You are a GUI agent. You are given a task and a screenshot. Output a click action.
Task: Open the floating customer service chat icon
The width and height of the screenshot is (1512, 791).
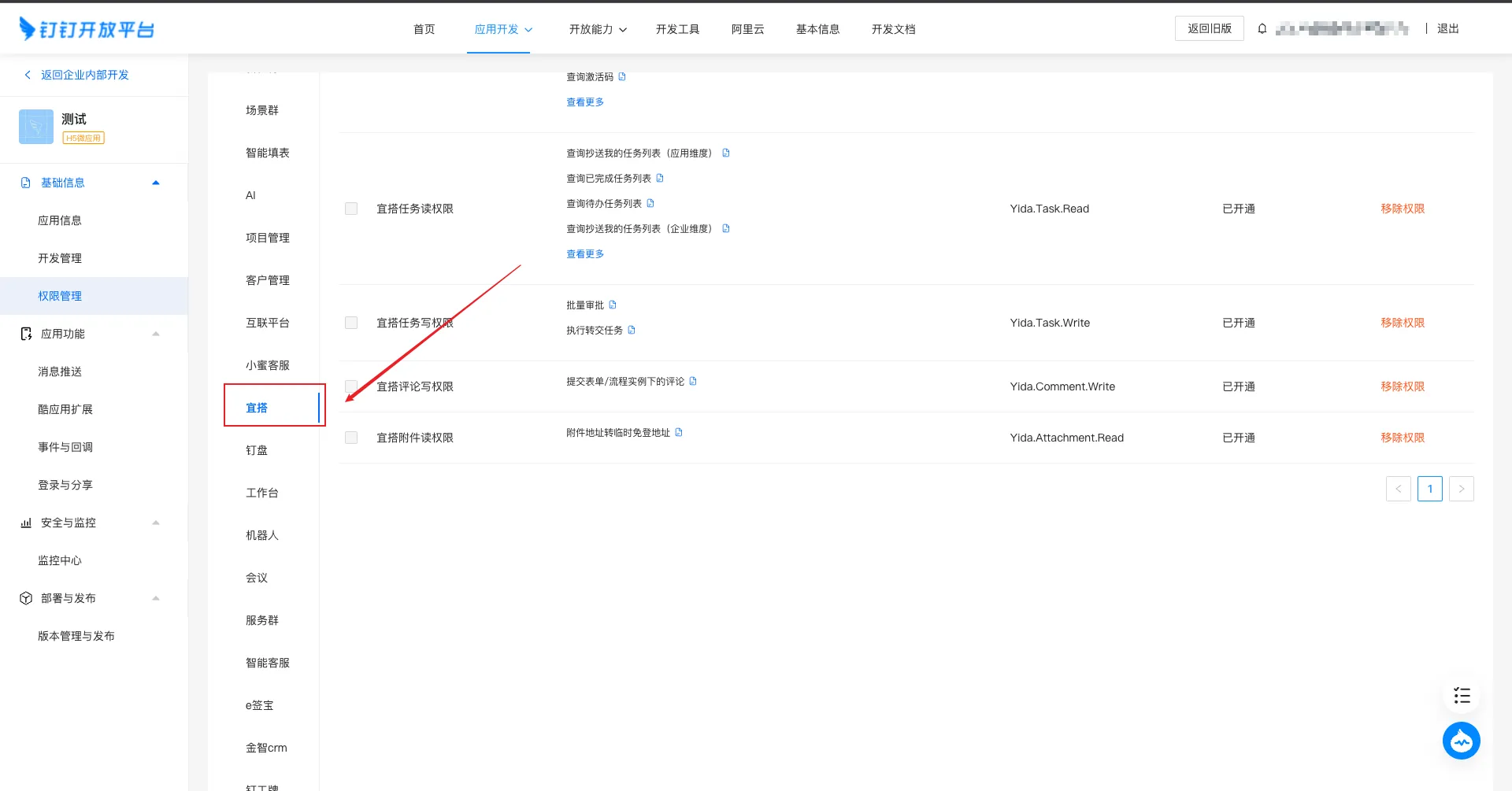coord(1461,741)
